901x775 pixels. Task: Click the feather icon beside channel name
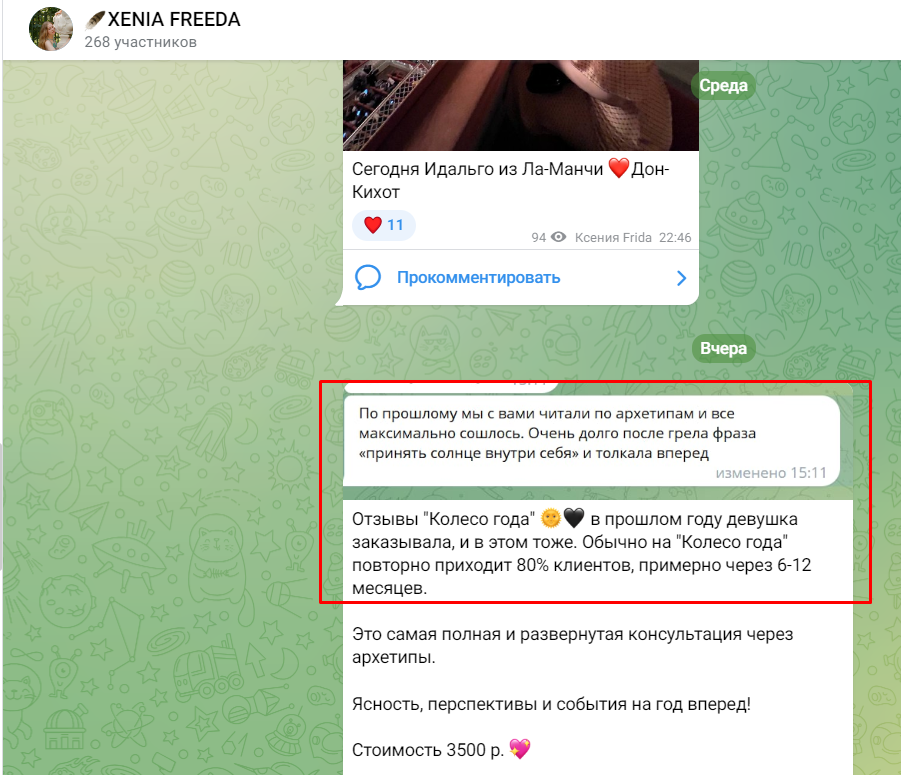(95, 20)
